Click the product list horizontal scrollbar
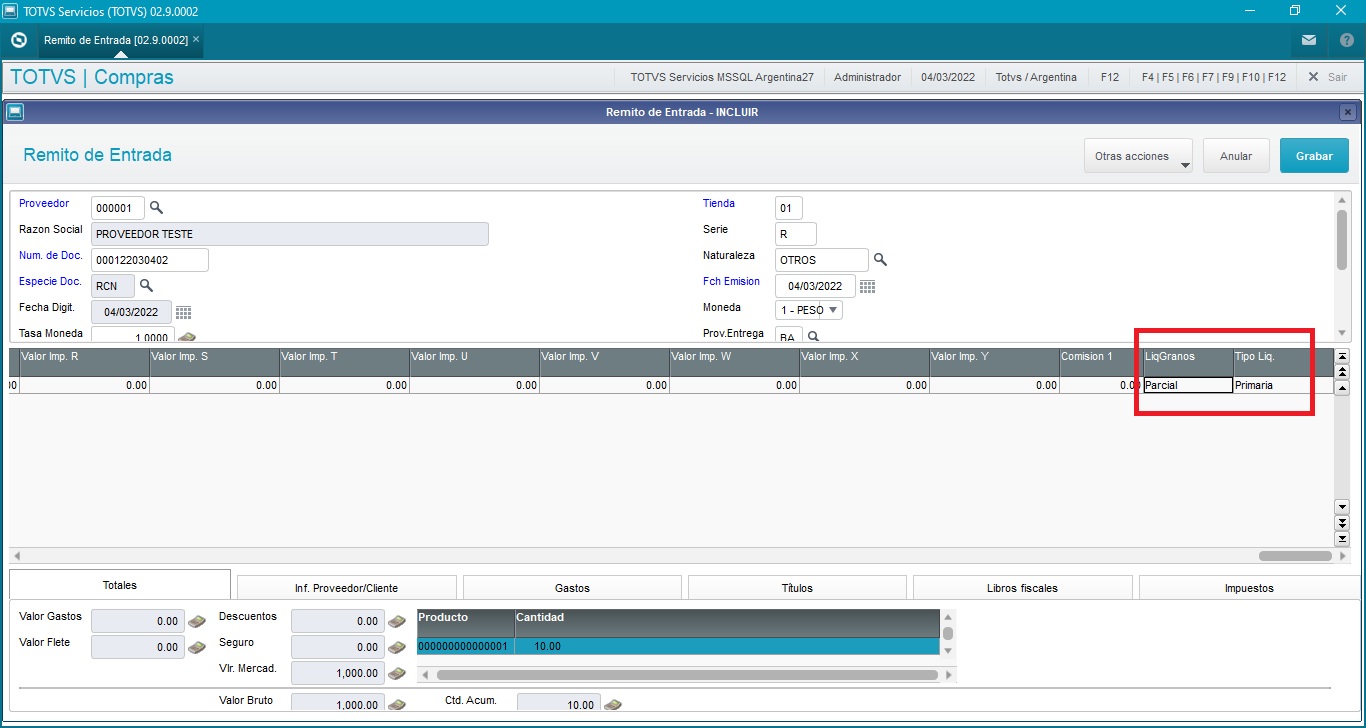 [x=688, y=675]
